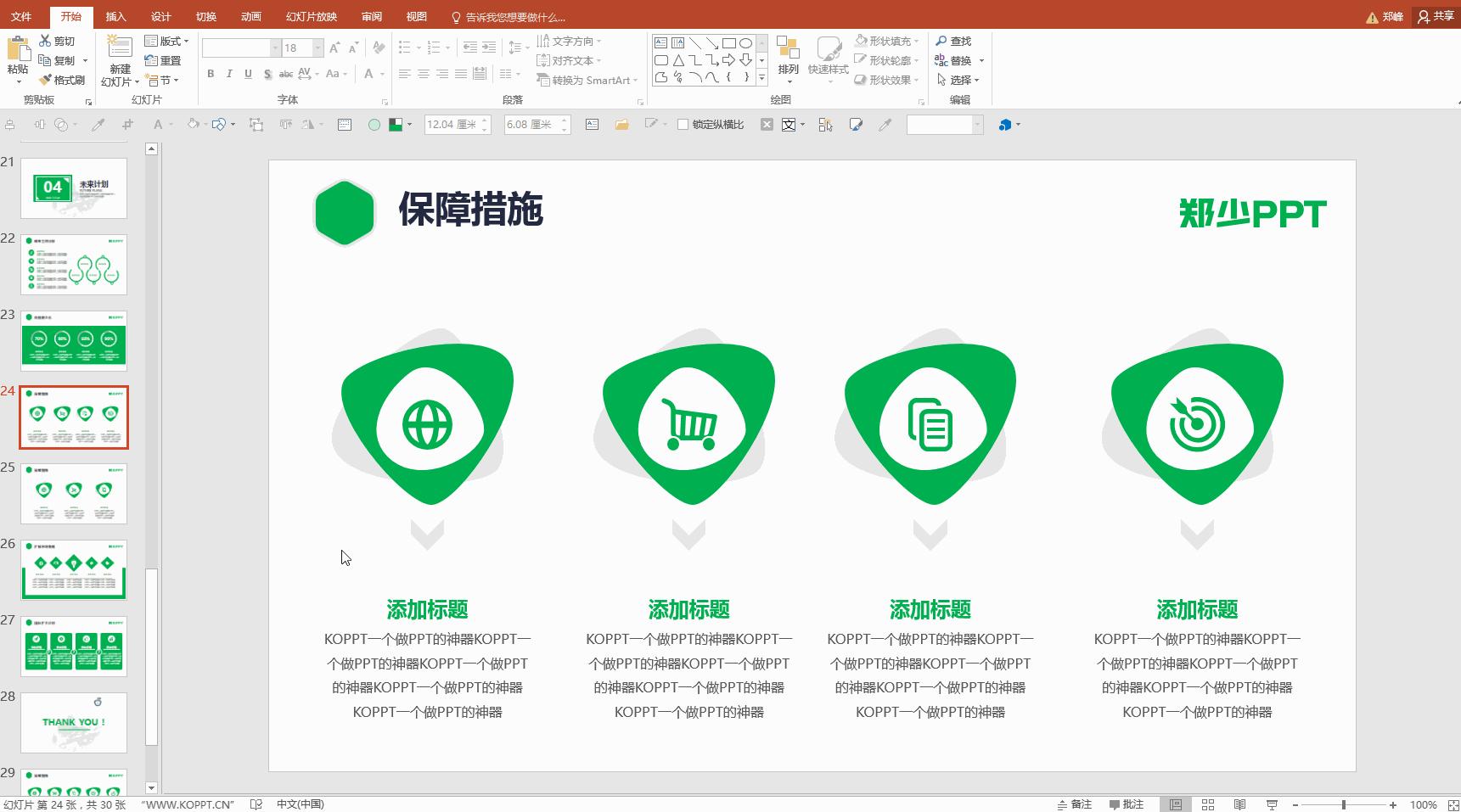Click the eyedropper icon in the quick toolbar
The image size is (1461, 812).
(885, 125)
